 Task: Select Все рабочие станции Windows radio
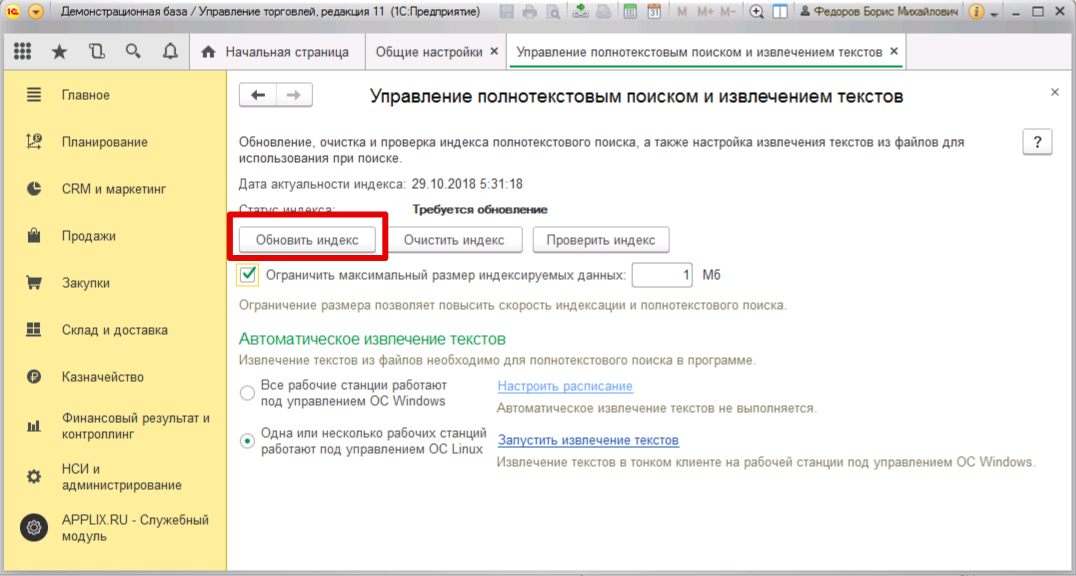(247, 393)
